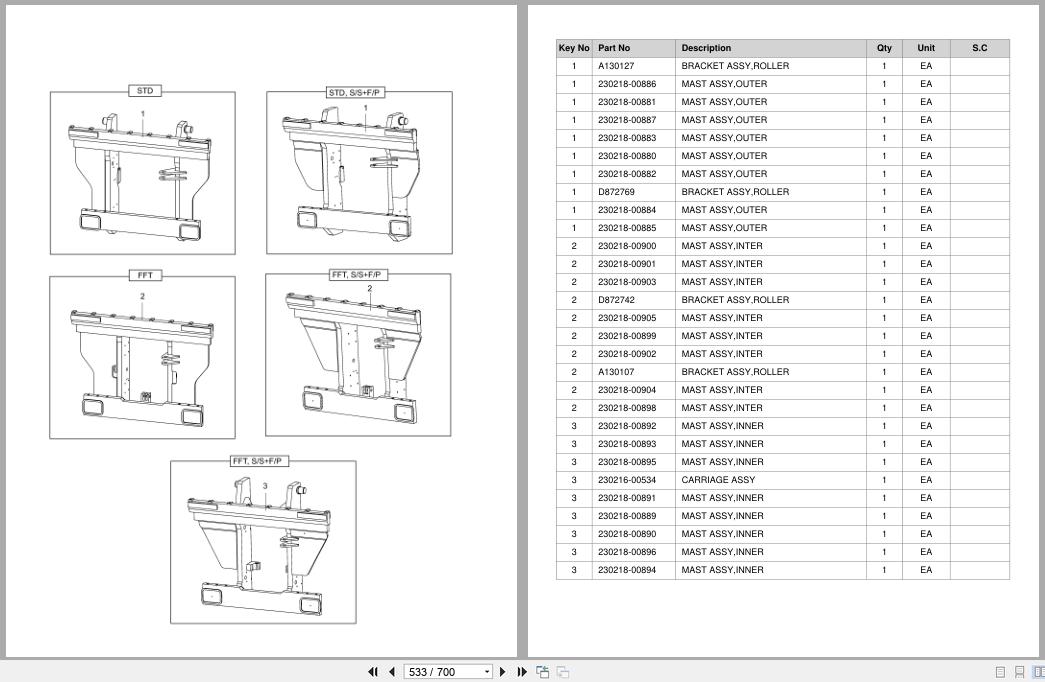Click the Key No column header
The height and width of the screenshot is (682, 1045).
574,48
